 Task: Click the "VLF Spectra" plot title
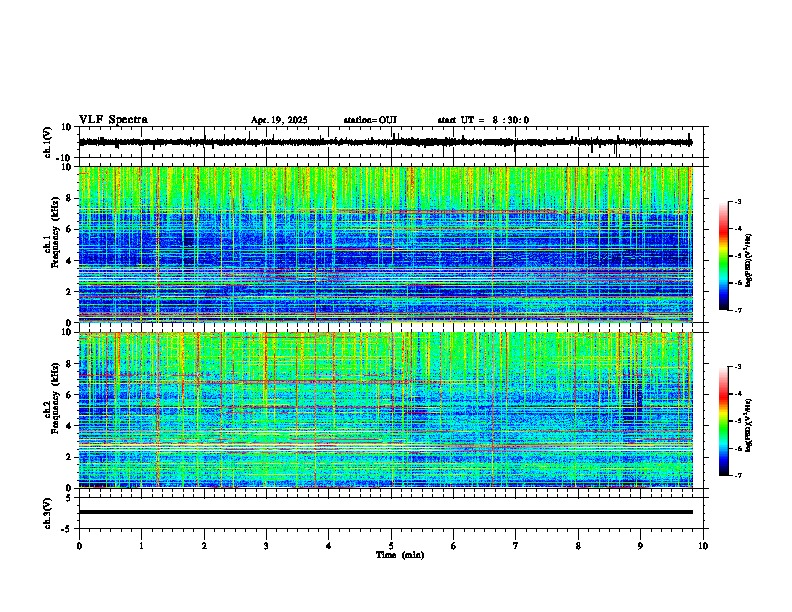coord(113,120)
